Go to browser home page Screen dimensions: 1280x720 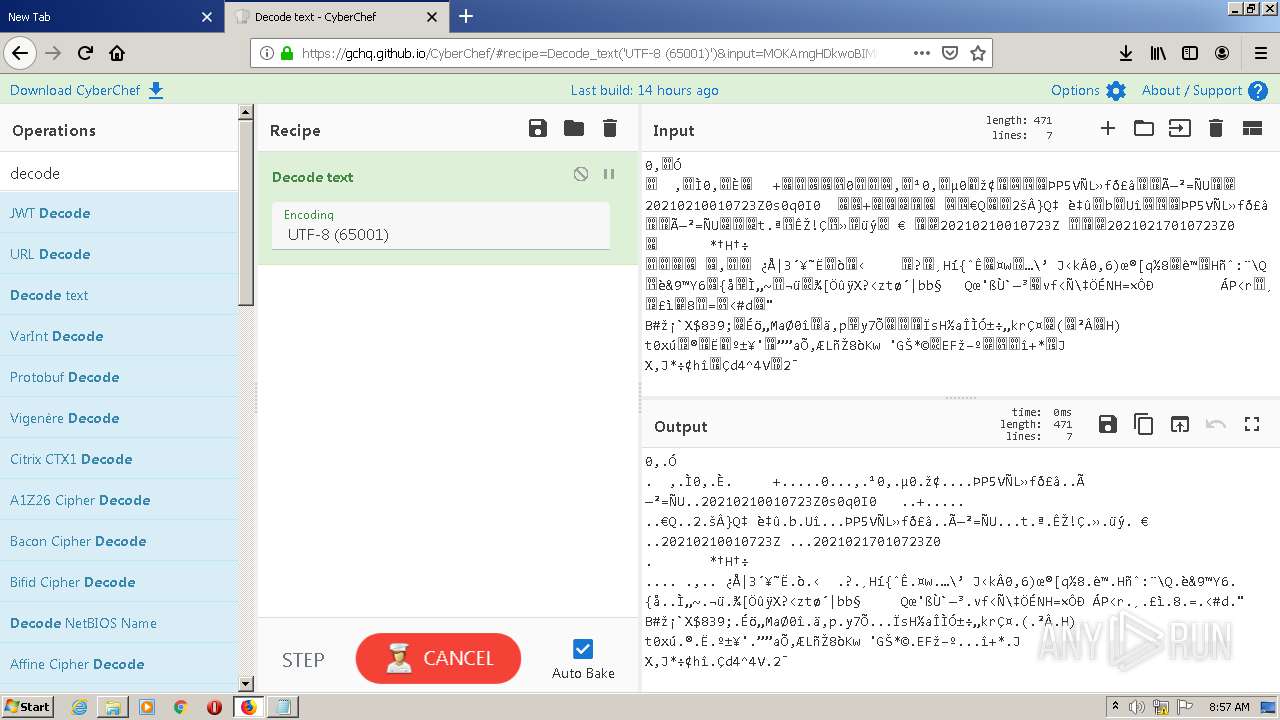pos(117,53)
